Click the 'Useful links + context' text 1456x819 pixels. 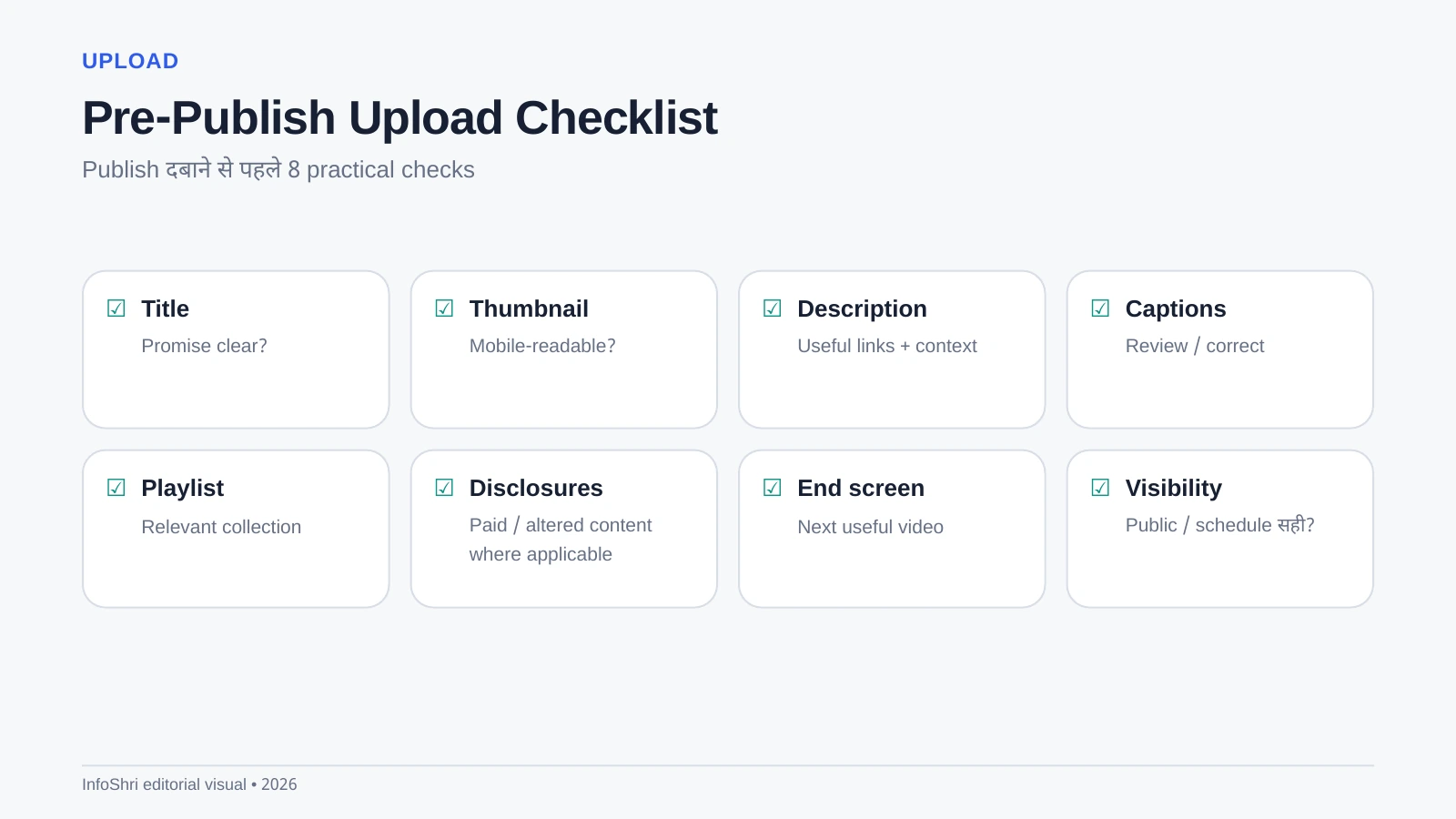click(x=887, y=346)
